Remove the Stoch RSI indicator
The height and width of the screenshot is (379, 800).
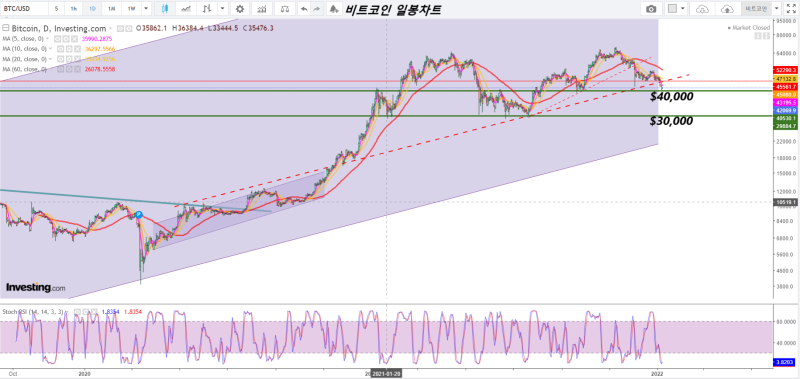(x=93, y=311)
